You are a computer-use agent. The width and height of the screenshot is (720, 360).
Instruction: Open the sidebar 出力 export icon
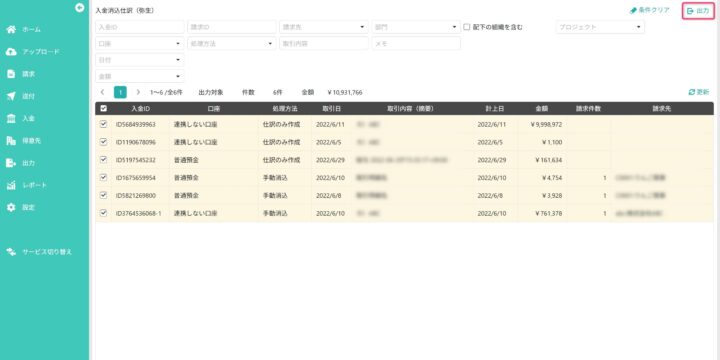coord(11,163)
